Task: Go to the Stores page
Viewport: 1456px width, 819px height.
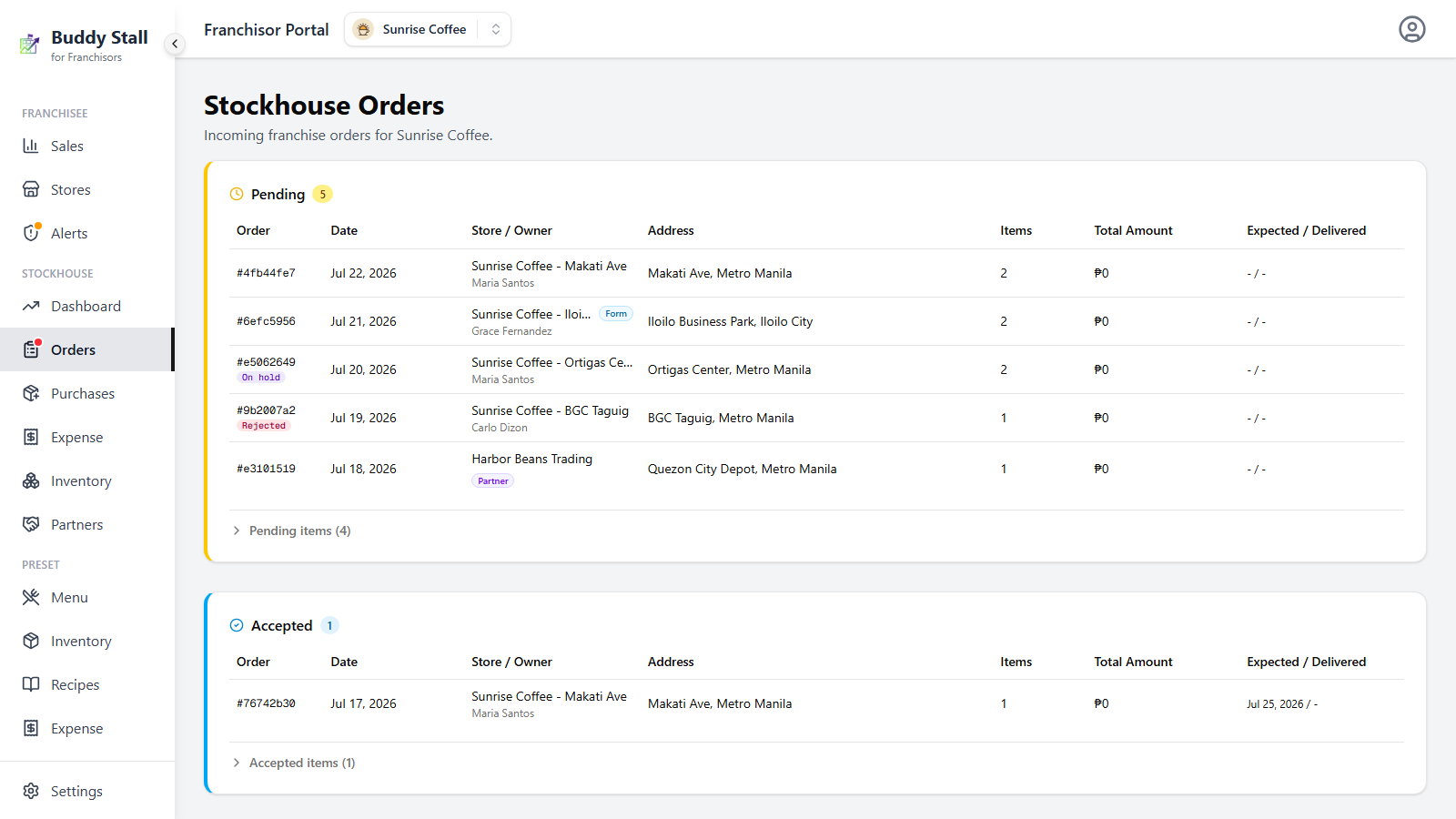Action: 87,189
